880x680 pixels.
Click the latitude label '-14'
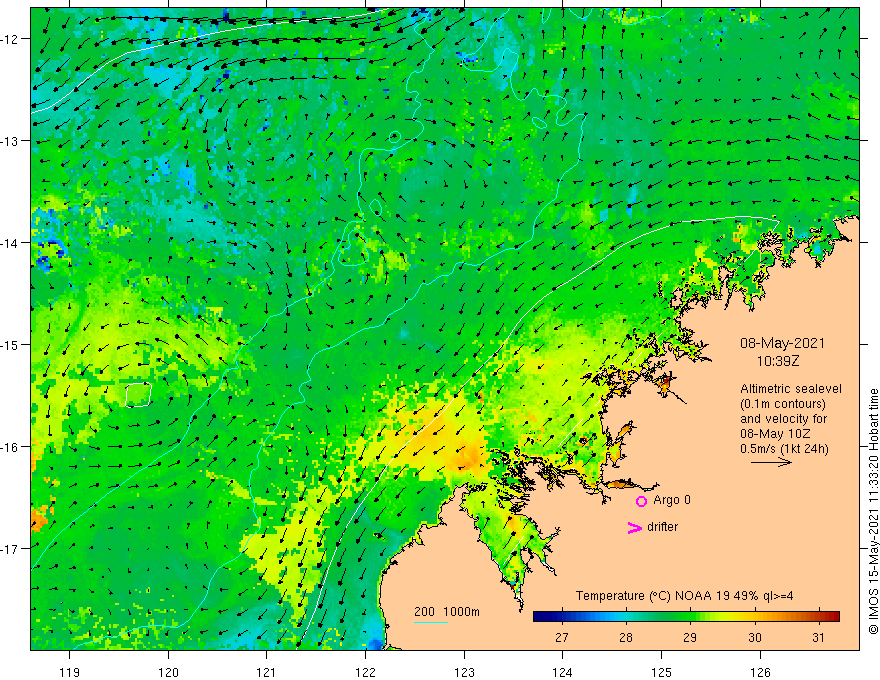[x=10, y=243]
